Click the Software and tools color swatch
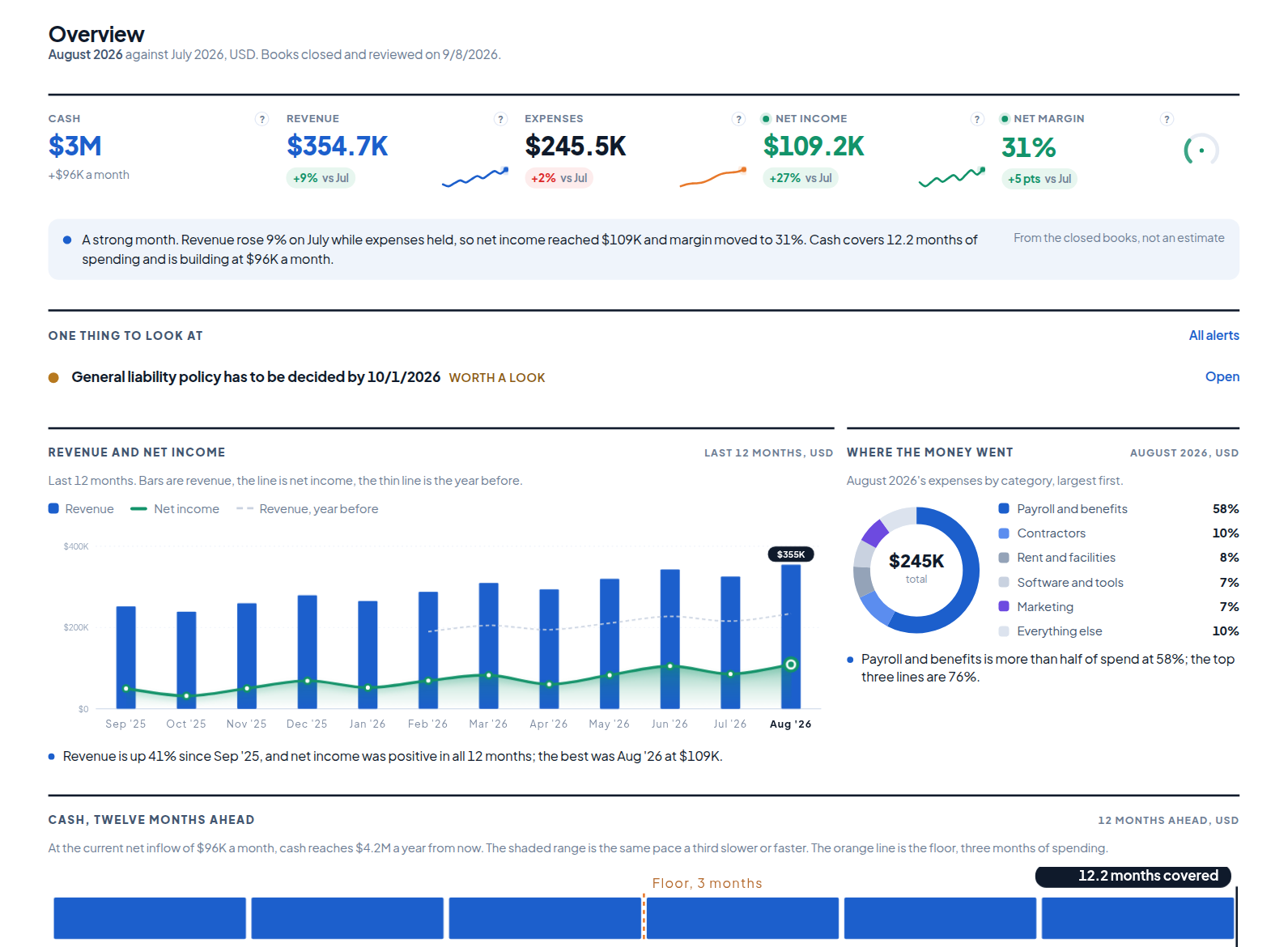 (1004, 582)
